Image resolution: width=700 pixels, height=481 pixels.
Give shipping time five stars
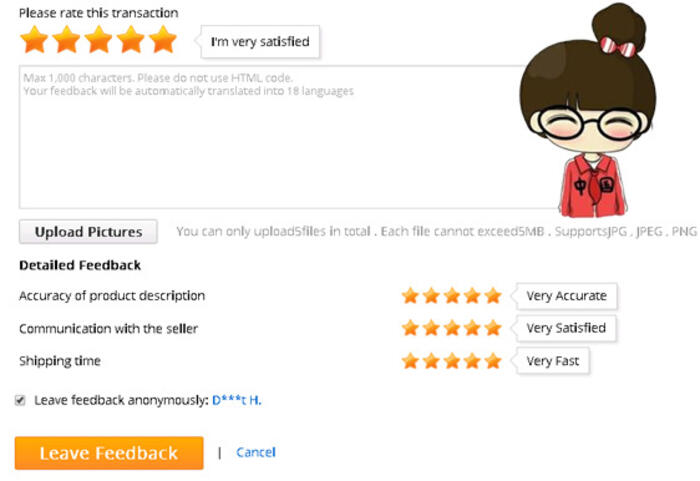pos(492,361)
